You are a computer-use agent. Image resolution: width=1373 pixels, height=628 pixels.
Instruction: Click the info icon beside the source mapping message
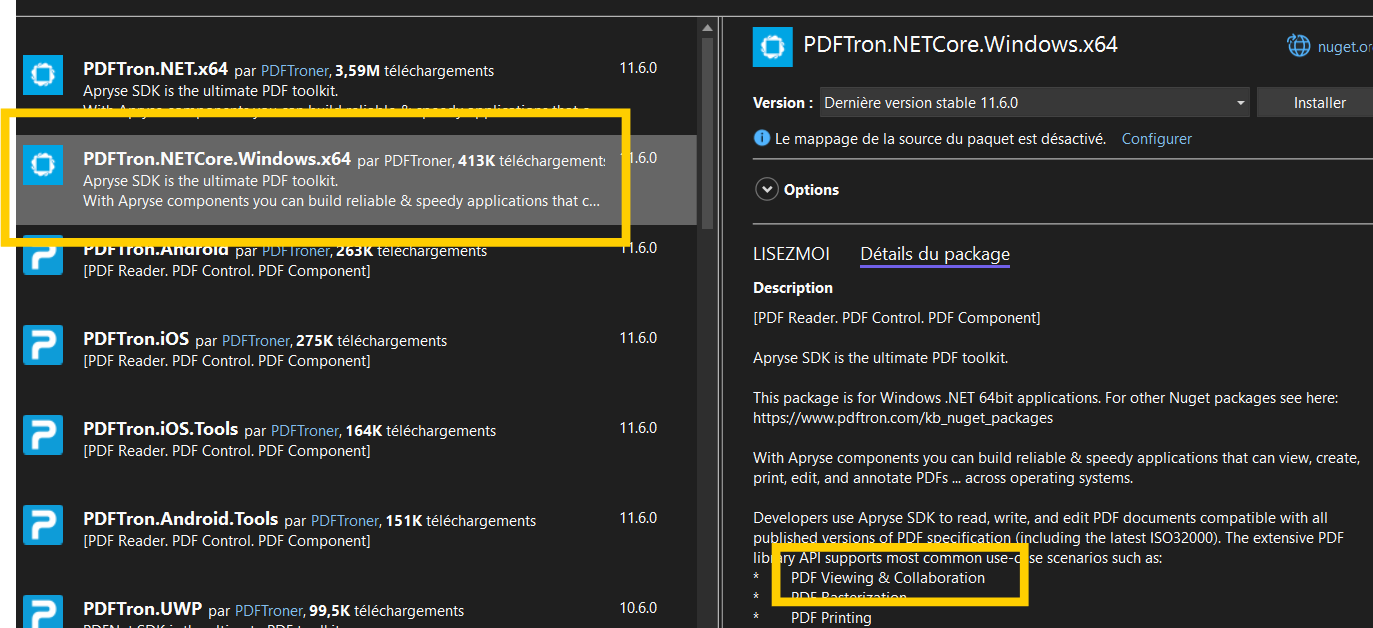click(x=761, y=138)
